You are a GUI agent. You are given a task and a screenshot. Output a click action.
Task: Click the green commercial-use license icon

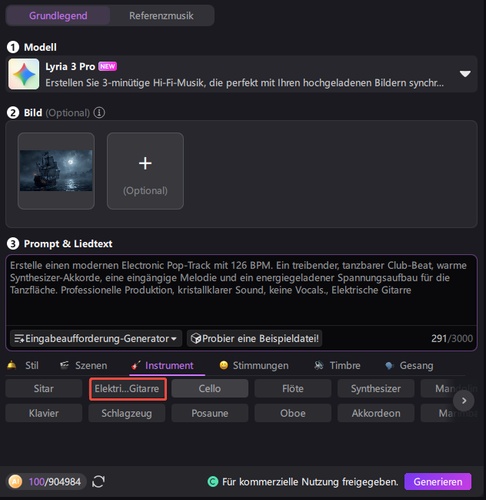(213, 482)
